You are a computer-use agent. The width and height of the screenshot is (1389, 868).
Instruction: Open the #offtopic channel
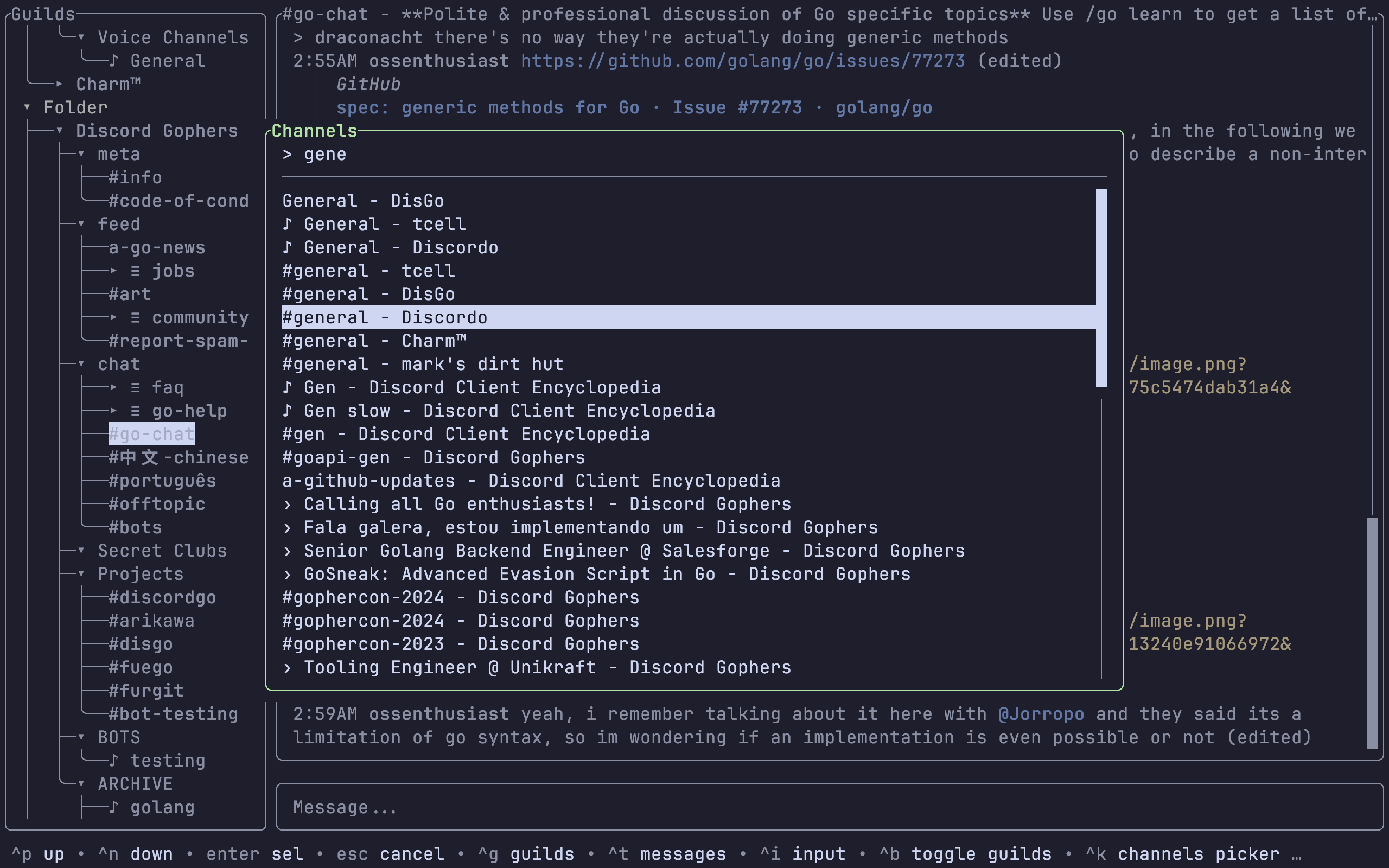tap(157, 504)
